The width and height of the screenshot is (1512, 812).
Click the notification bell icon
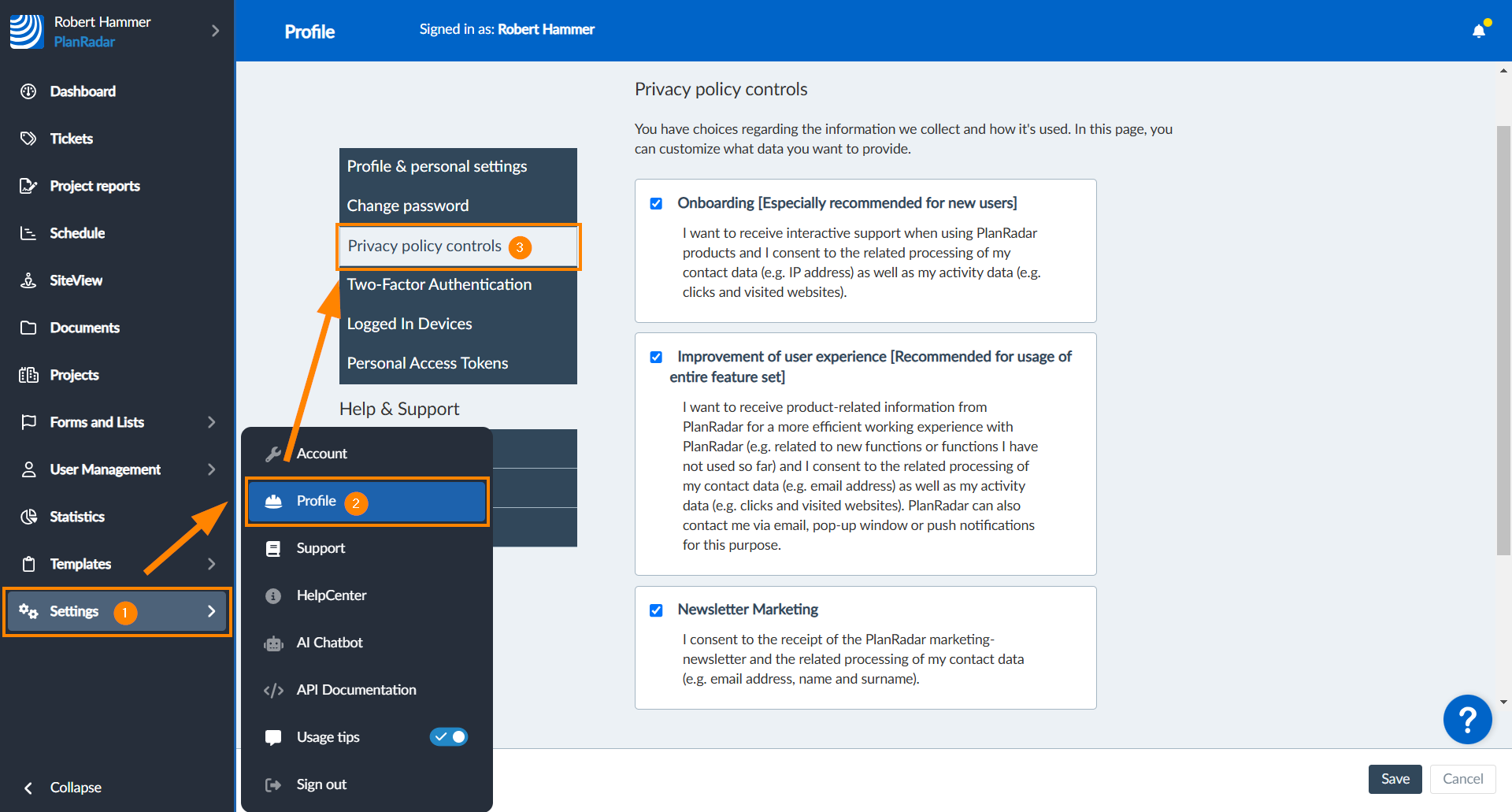1479,31
